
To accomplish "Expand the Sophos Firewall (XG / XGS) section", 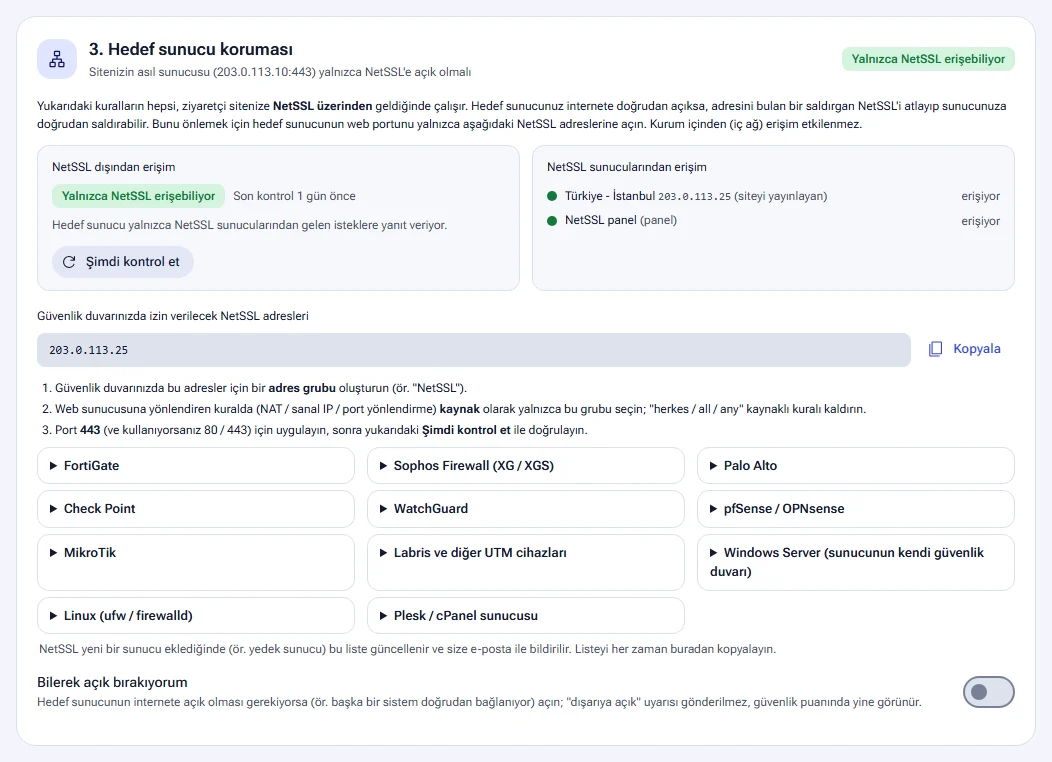I will 526,466.
